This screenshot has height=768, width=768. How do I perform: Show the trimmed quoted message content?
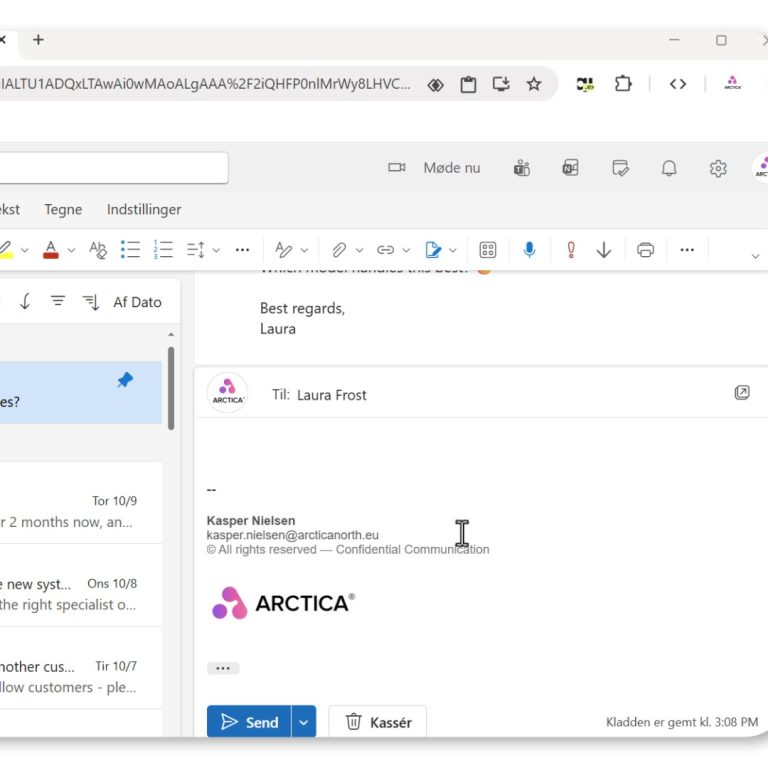point(223,668)
